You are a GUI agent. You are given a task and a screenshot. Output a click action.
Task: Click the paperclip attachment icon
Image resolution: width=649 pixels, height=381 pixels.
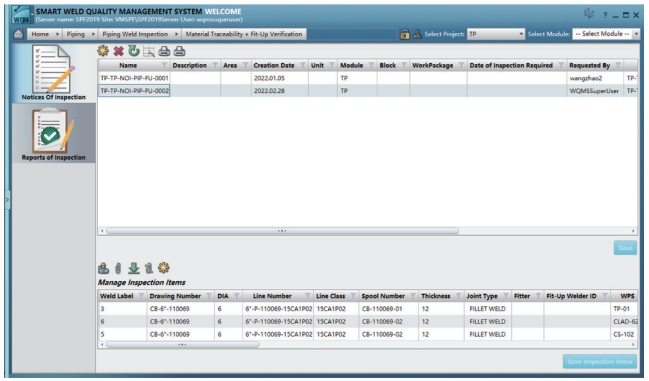click(118, 268)
